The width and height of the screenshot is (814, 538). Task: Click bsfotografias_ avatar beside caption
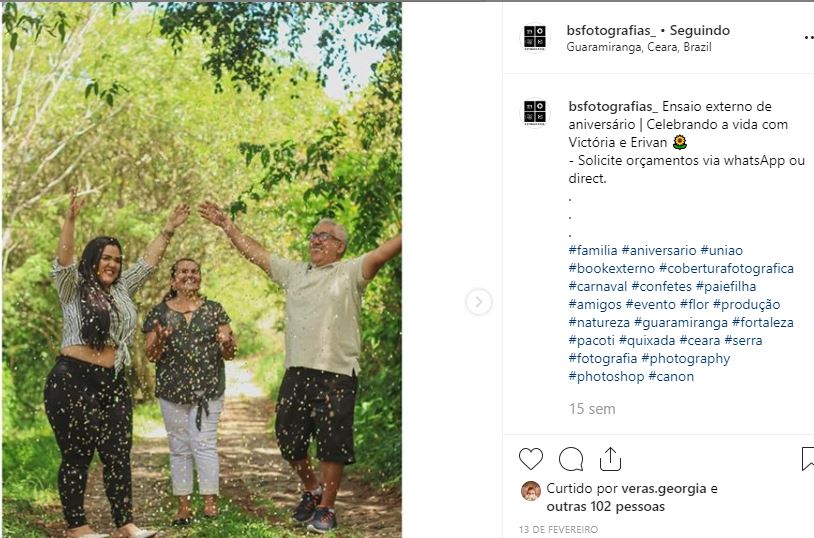tap(535, 113)
